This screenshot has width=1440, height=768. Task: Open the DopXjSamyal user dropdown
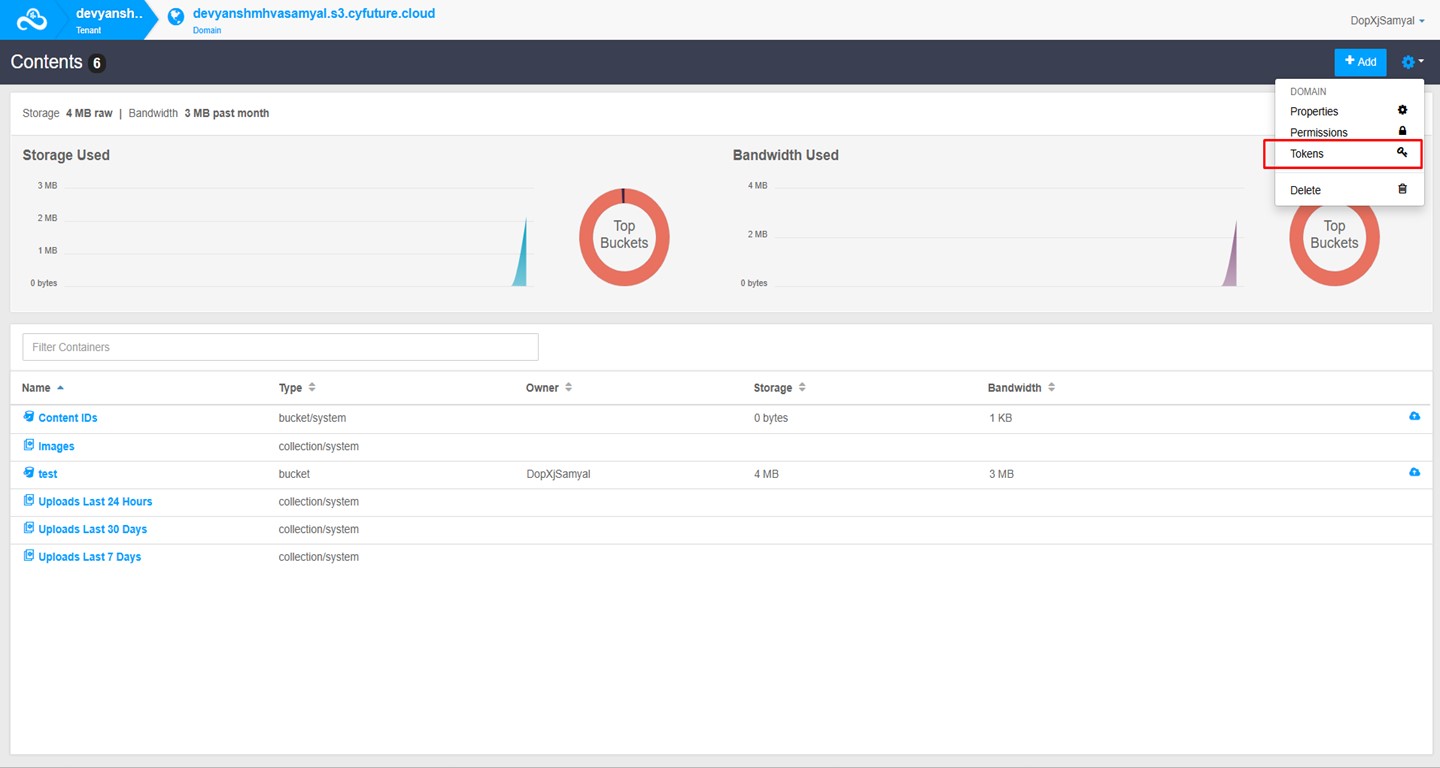pyautogui.click(x=1386, y=21)
